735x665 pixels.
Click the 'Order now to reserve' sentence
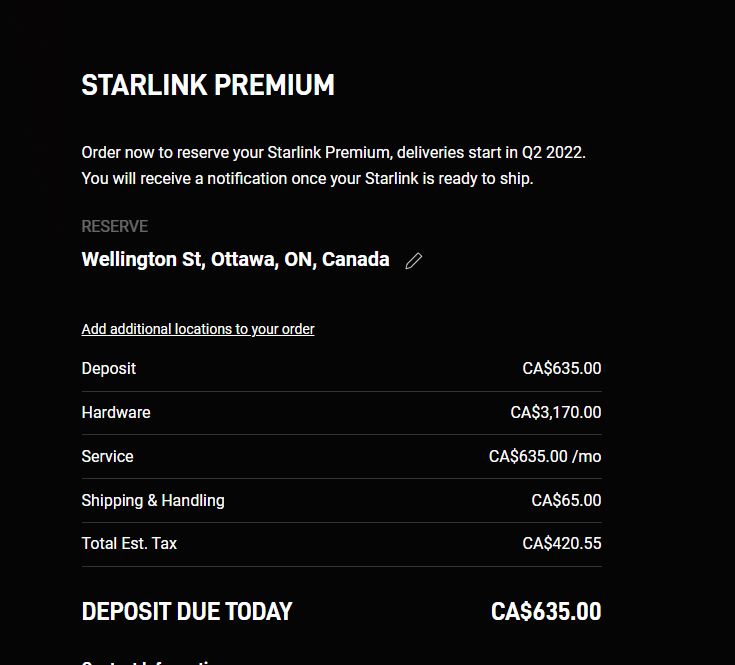pyautogui.click(x=333, y=153)
